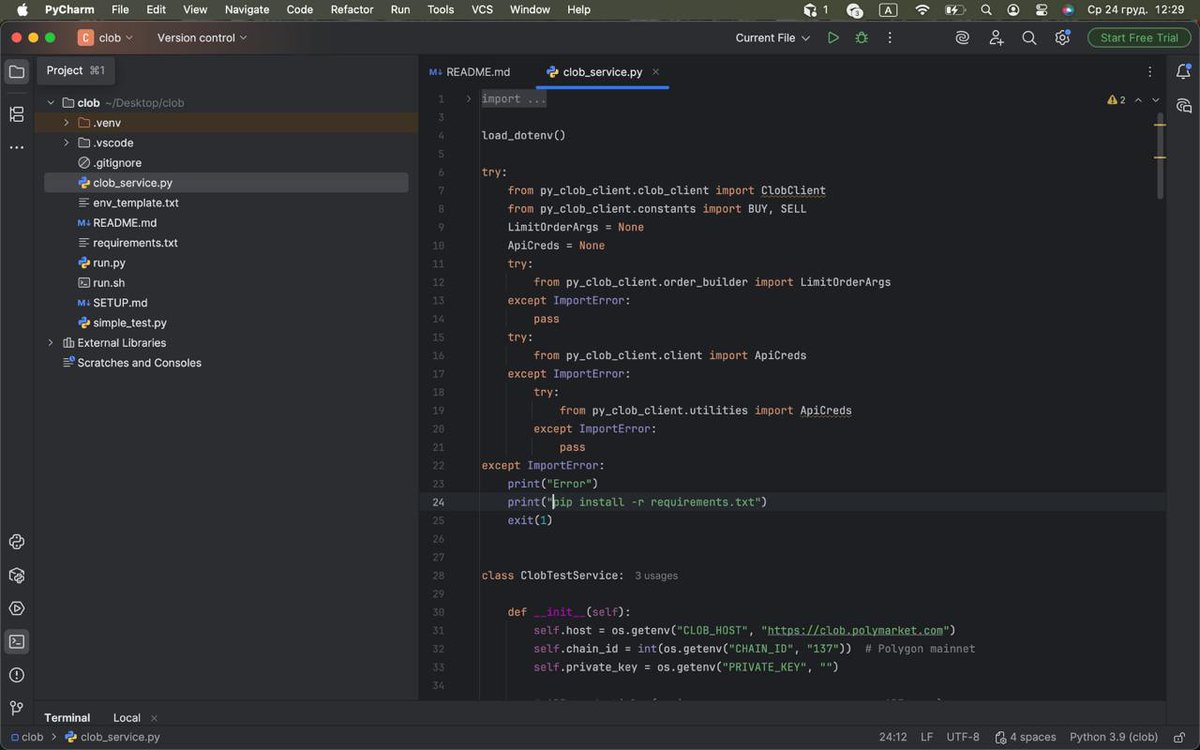The width and height of the screenshot is (1200, 750).
Task: Open the Structure tool window
Action: coord(16,114)
